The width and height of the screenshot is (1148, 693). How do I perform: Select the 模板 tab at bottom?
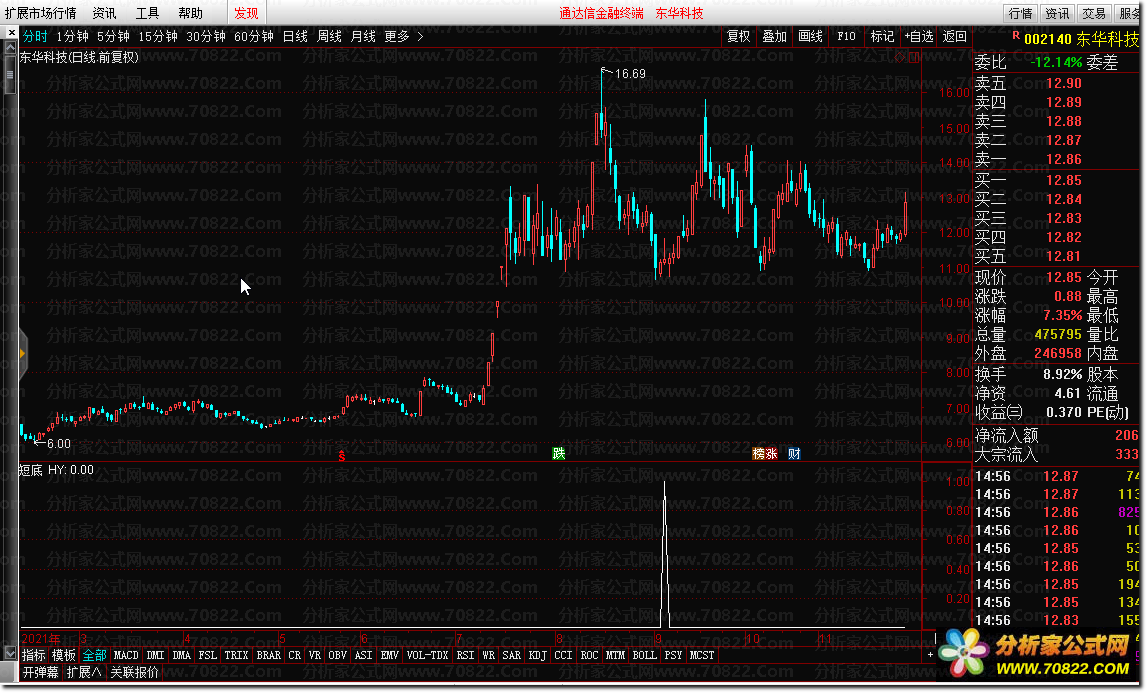point(64,655)
